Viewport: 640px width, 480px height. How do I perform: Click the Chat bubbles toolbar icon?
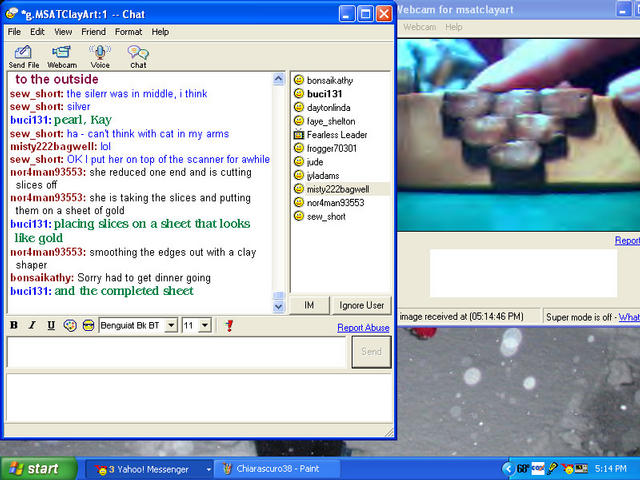click(x=138, y=57)
